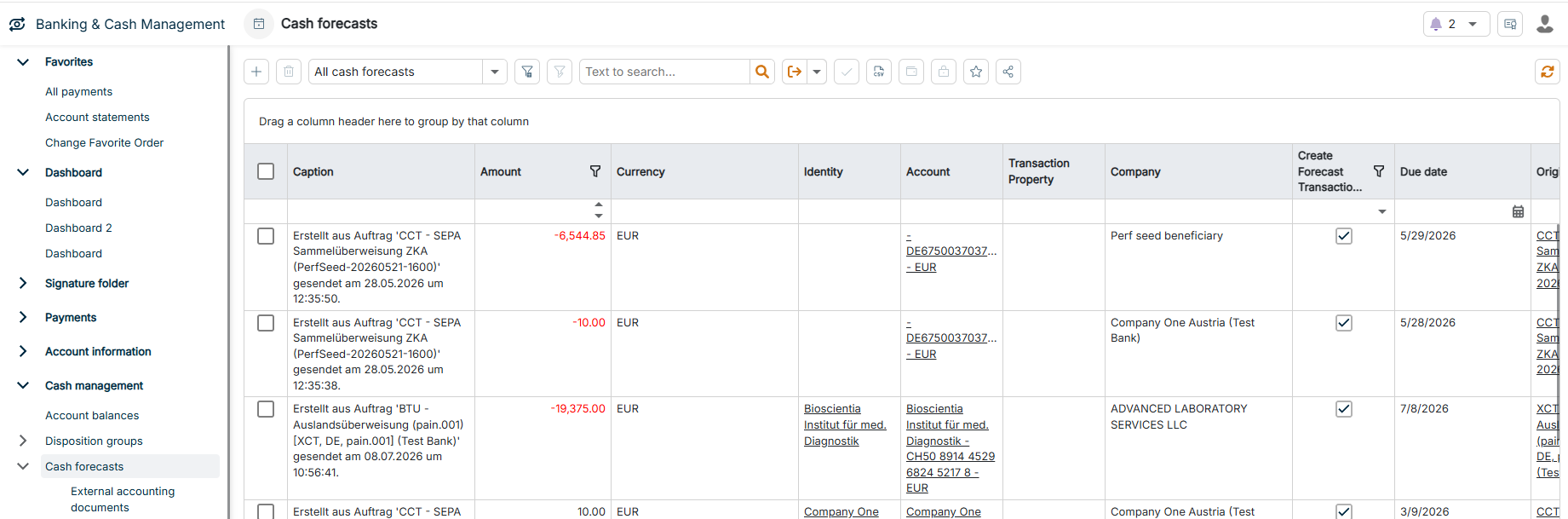Select the row checkbox for 10.00 entry
This screenshot has width=1568, height=519.
[x=266, y=511]
